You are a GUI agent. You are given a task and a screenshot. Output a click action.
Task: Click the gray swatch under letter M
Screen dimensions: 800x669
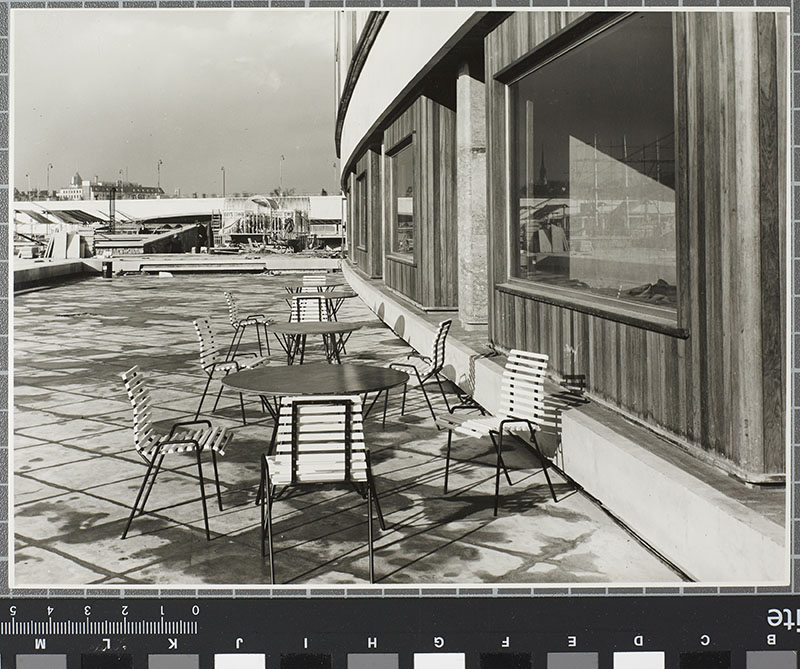tap(40, 660)
